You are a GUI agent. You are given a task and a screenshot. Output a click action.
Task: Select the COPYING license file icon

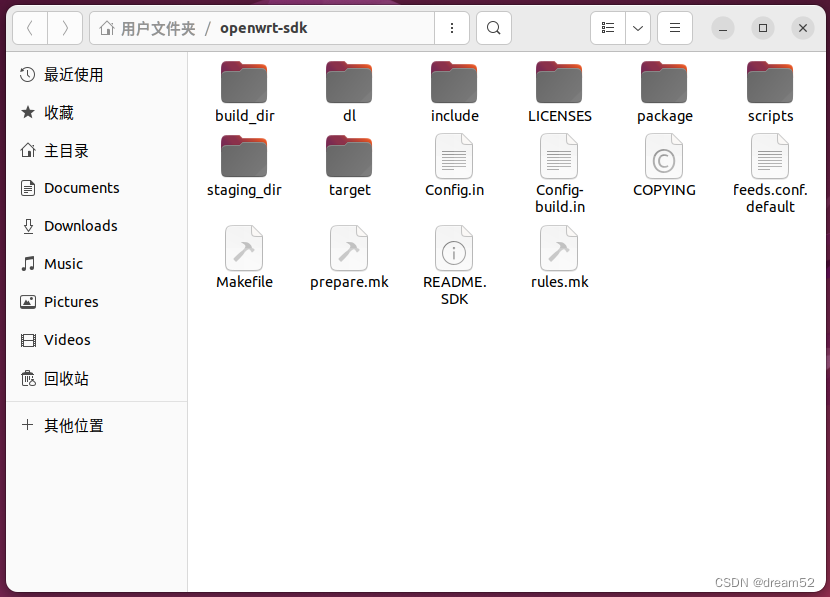point(664,156)
